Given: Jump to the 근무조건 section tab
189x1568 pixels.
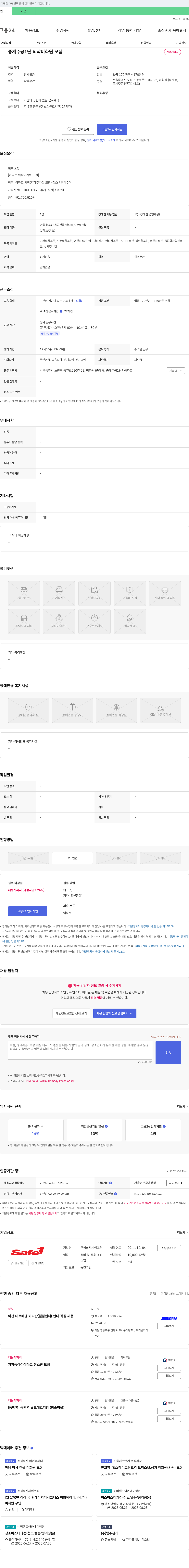Looking at the screenshot, I should 41,43.
